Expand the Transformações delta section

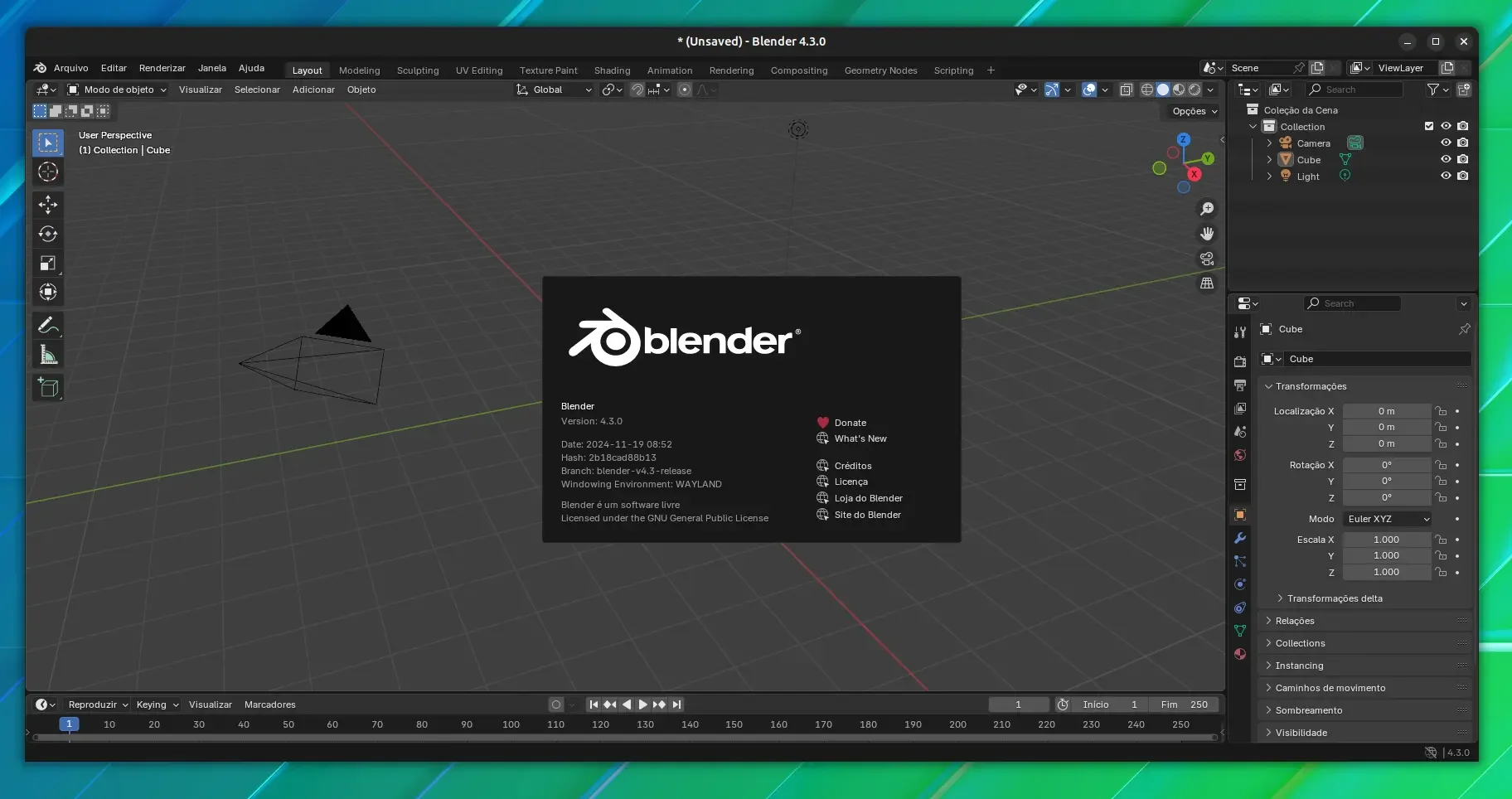click(x=1335, y=598)
